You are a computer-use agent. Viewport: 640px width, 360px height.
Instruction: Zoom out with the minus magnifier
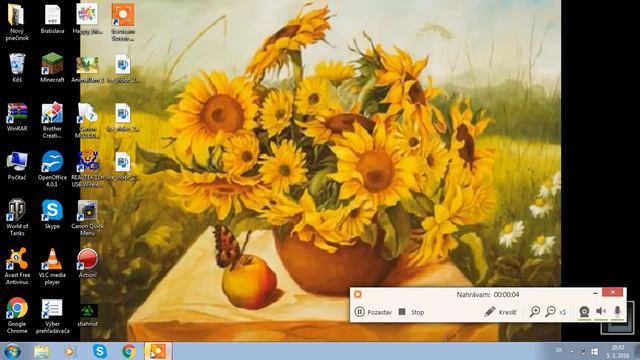[x=551, y=312]
